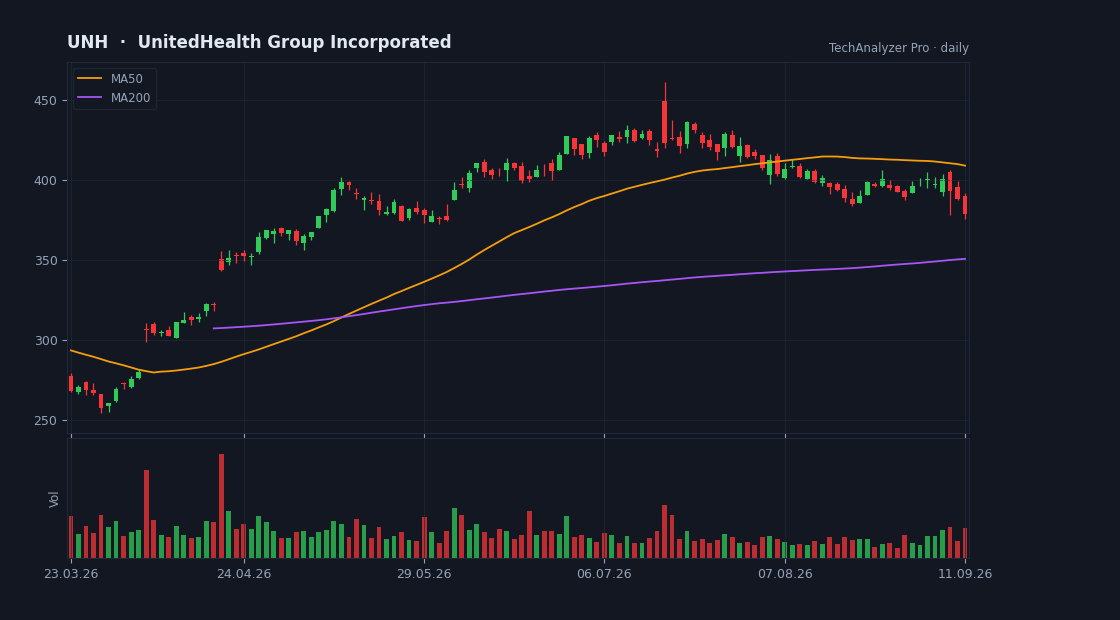The height and width of the screenshot is (620, 1120).
Task: Click the 250 price axis label
Action: (45, 421)
